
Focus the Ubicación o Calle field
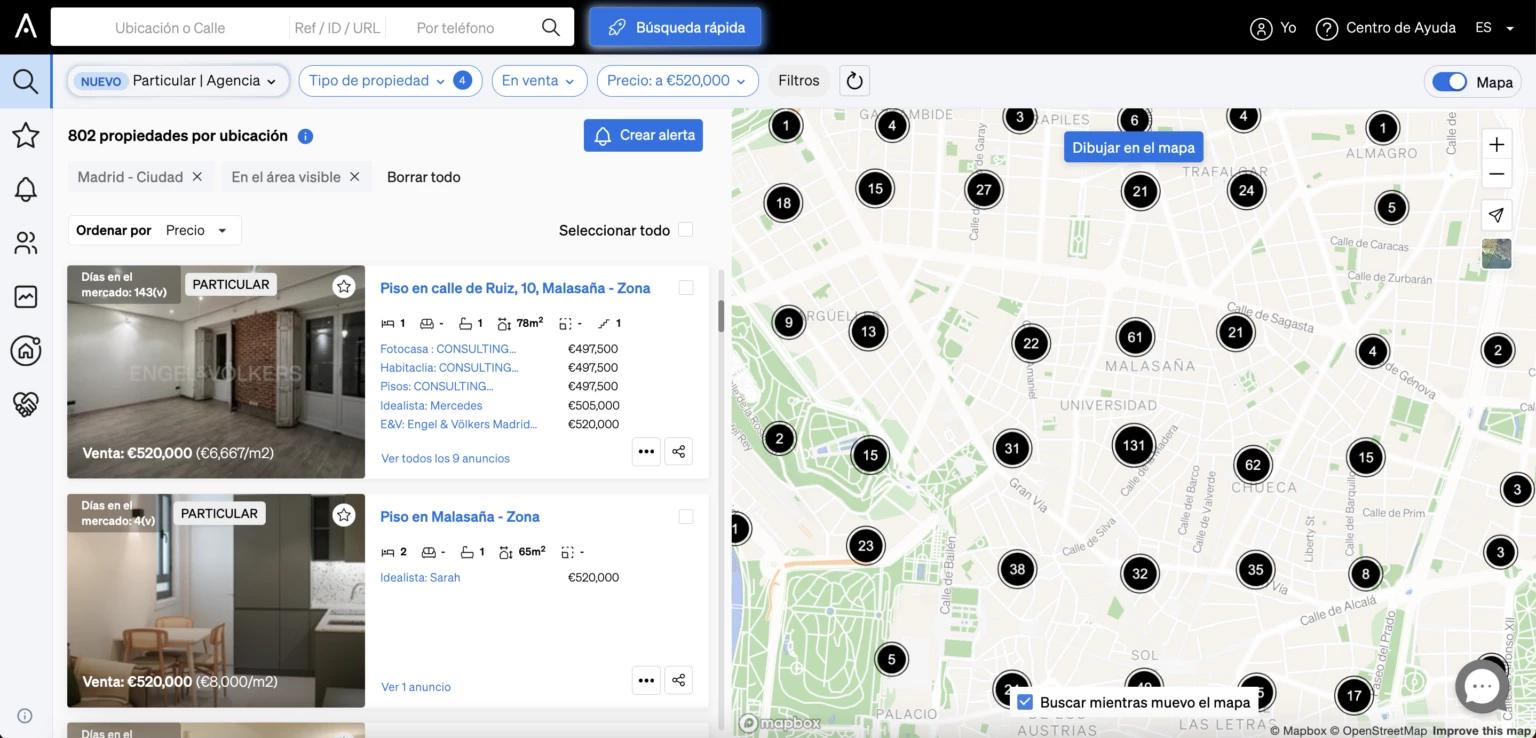pyautogui.click(x=170, y=28)
